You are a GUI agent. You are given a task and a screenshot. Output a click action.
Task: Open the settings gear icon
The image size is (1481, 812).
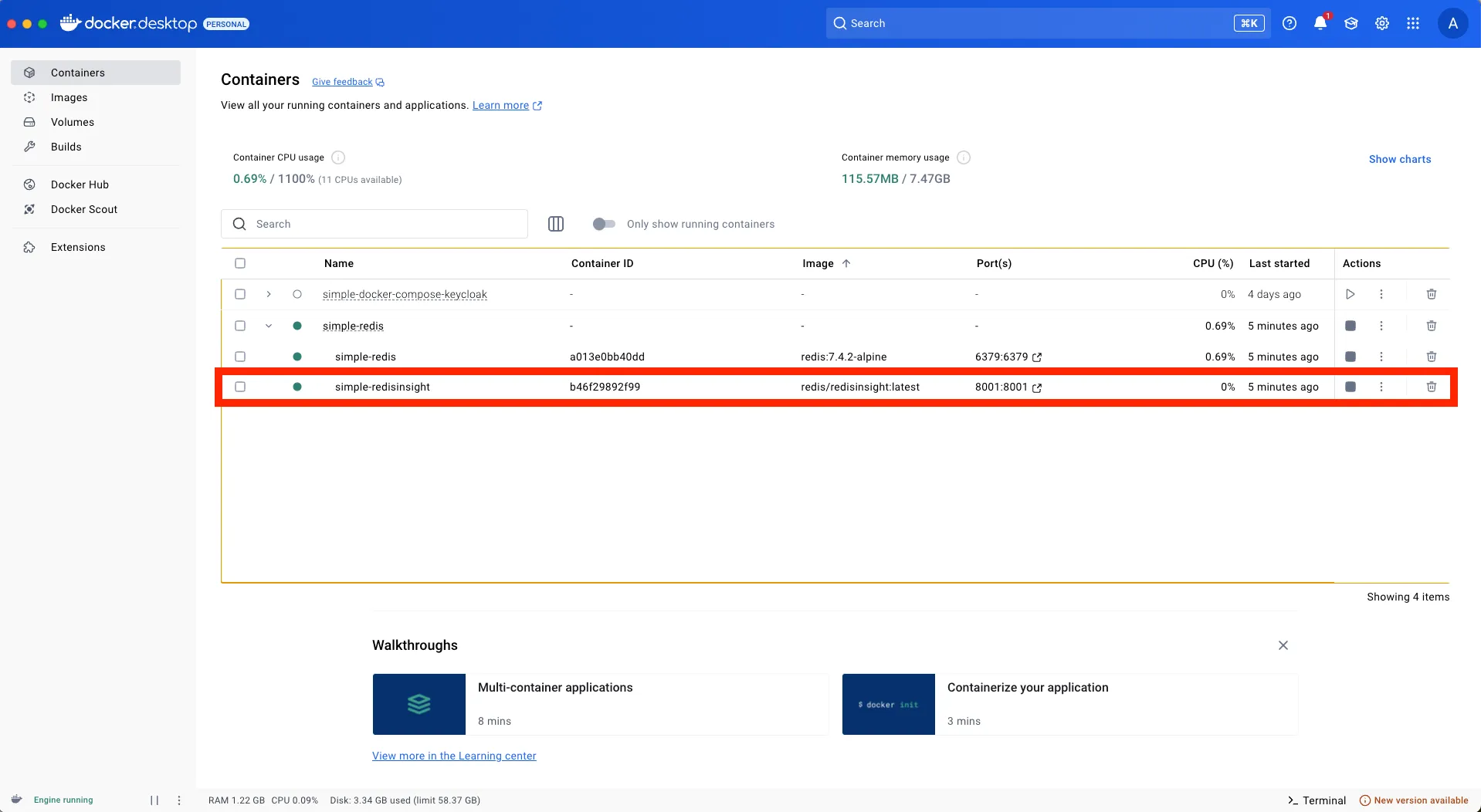pos(1382,23)
